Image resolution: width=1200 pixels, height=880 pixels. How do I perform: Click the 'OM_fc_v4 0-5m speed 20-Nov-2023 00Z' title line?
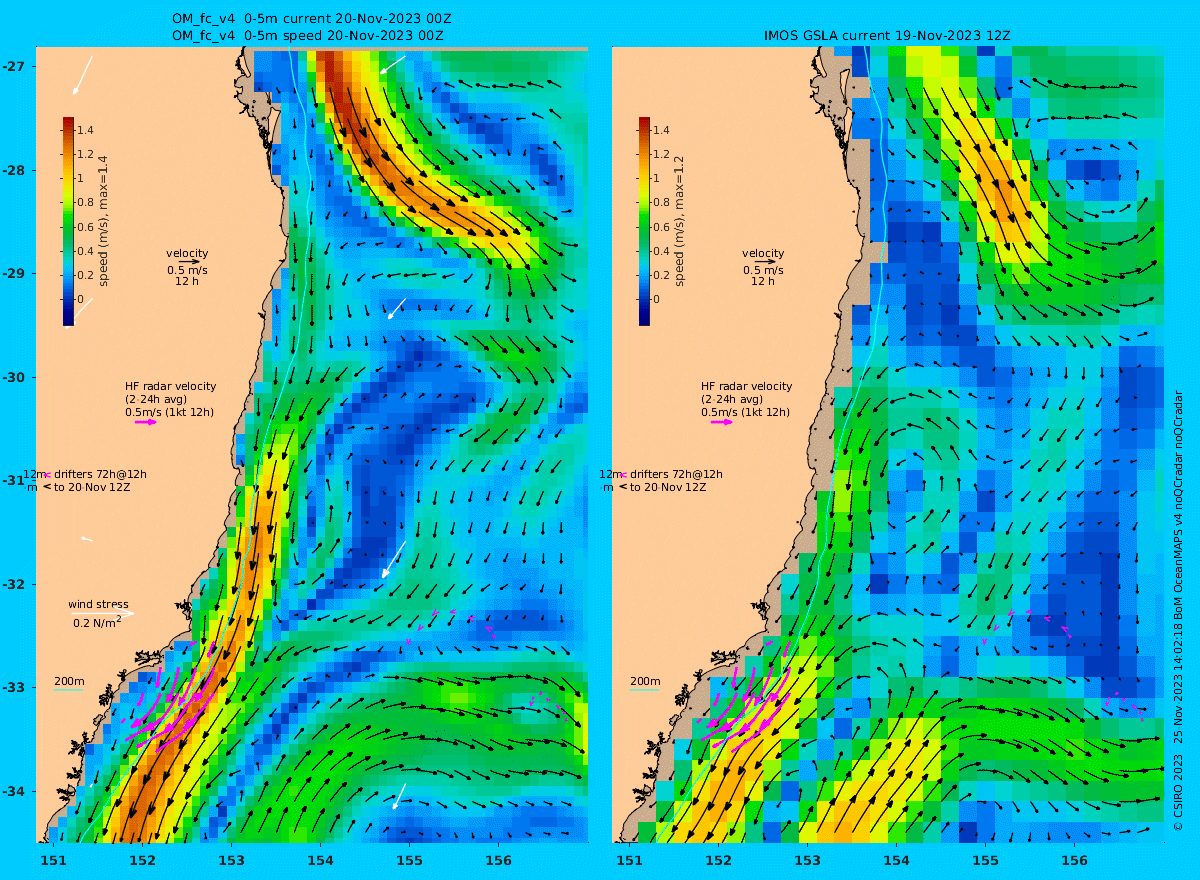(x=308, y=35)
